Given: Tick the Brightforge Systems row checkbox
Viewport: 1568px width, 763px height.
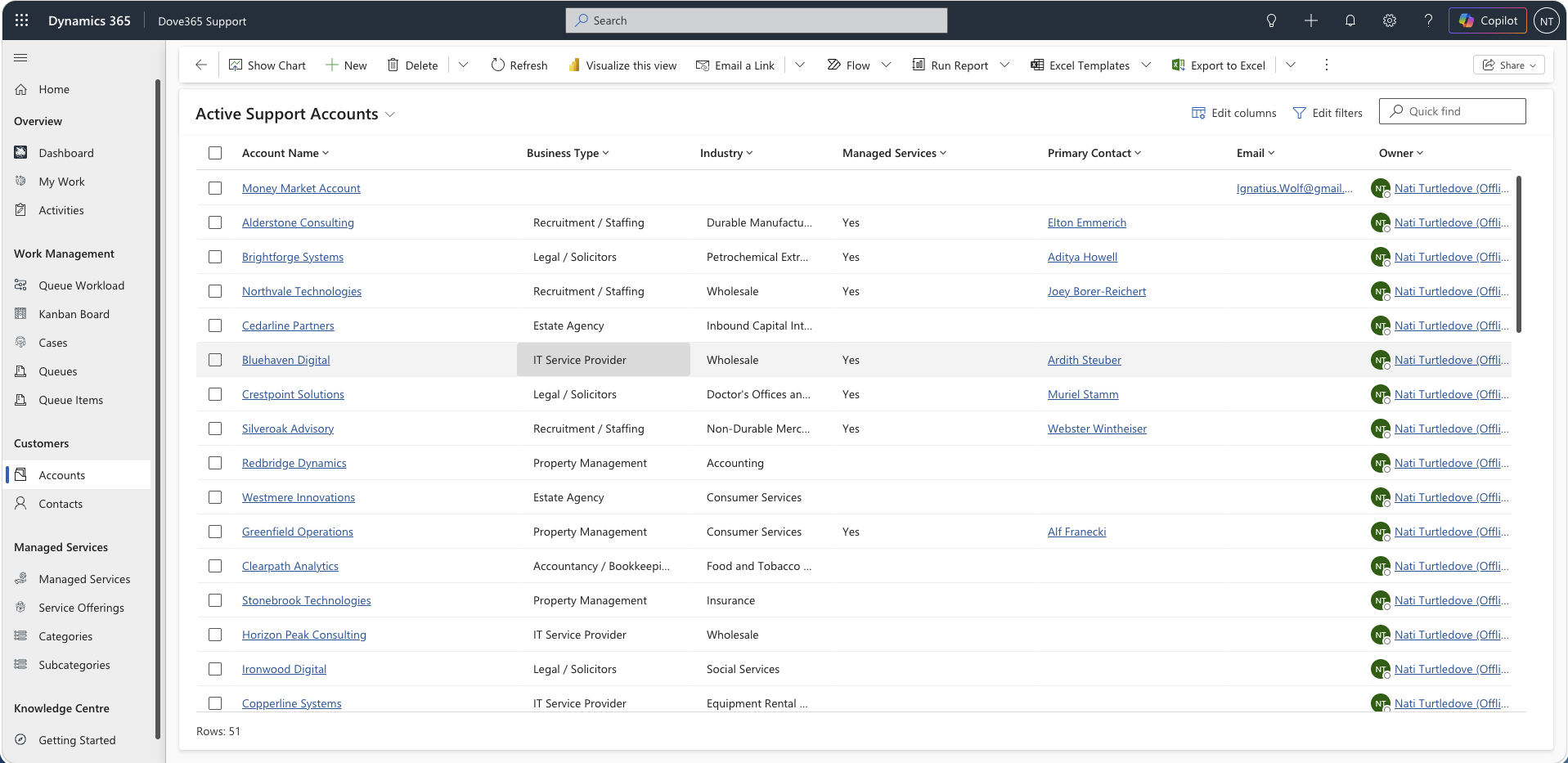Looking at the screenshot, I should click(x=215, y=257).
